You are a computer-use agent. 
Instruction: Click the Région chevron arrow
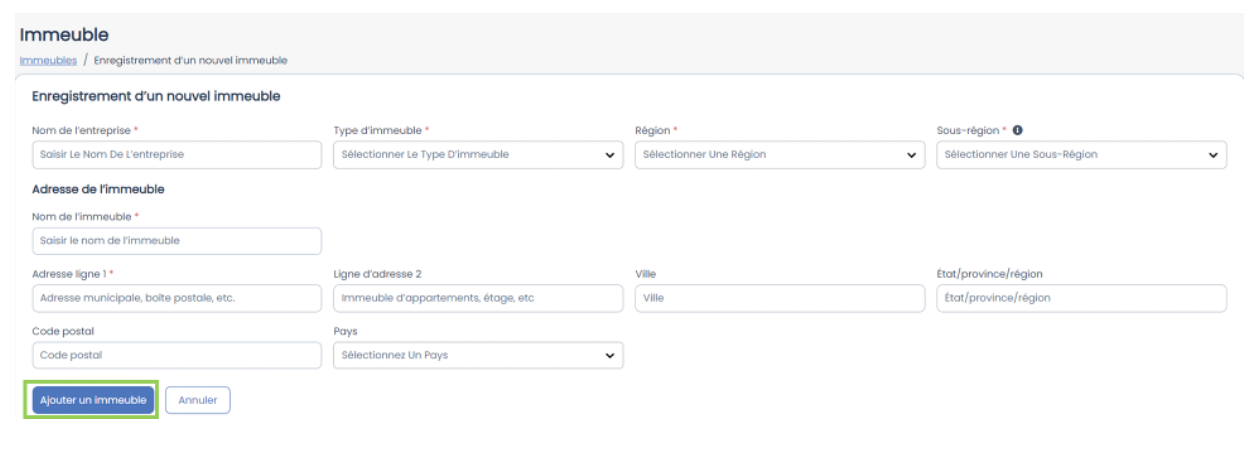pos(911,155)
